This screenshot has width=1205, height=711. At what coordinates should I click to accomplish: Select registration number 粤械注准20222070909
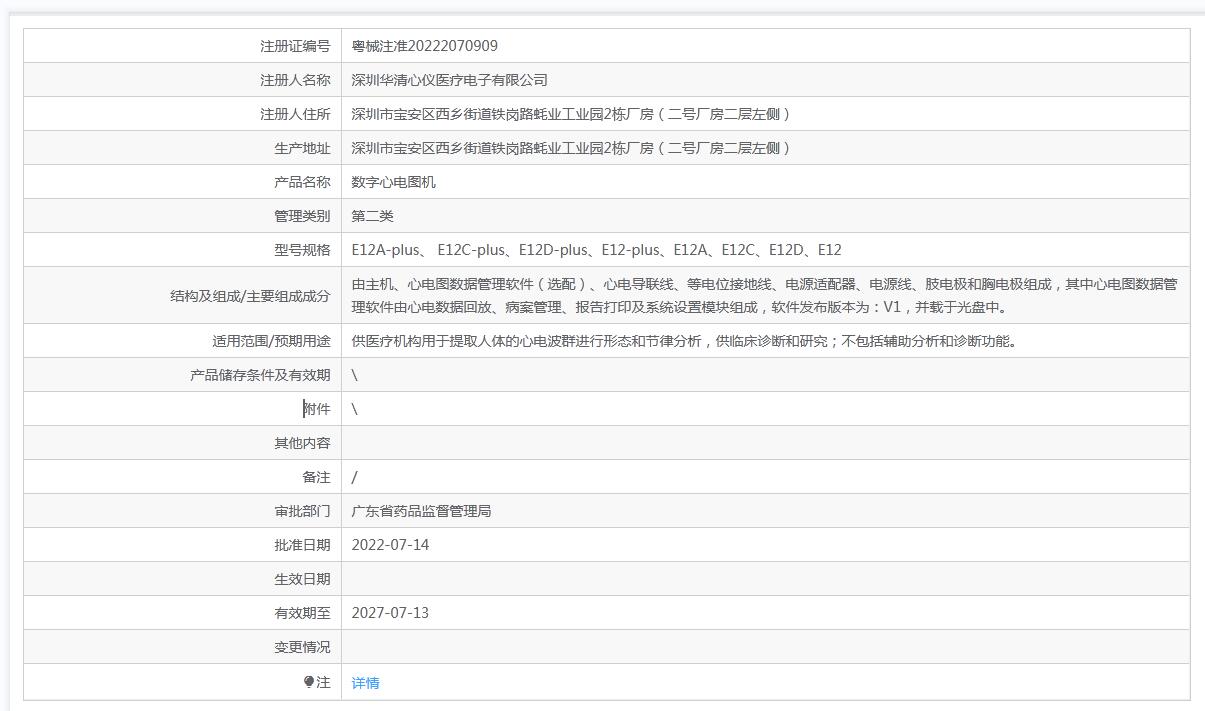[424, 46]
